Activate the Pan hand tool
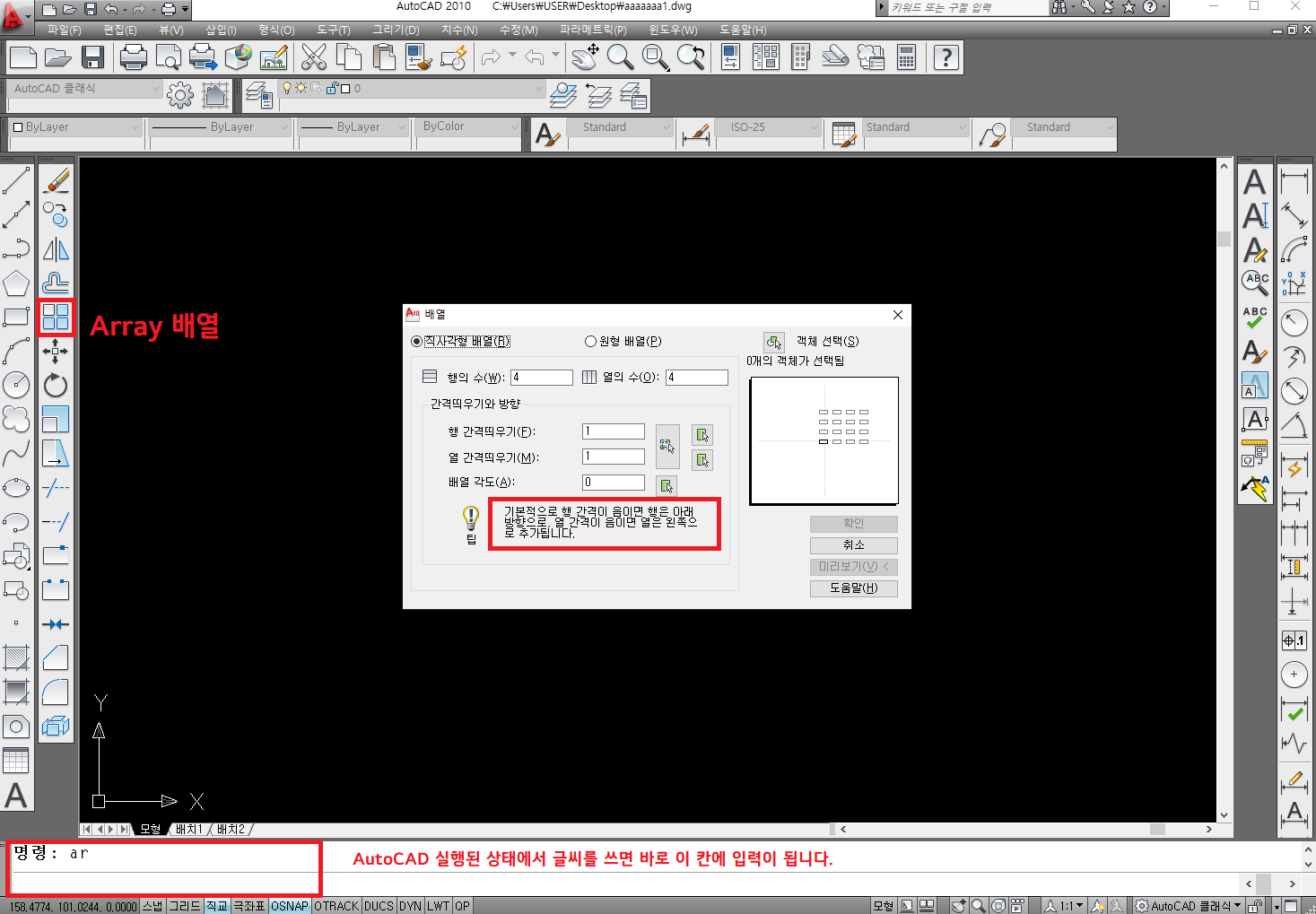 (x=586, y=57)
